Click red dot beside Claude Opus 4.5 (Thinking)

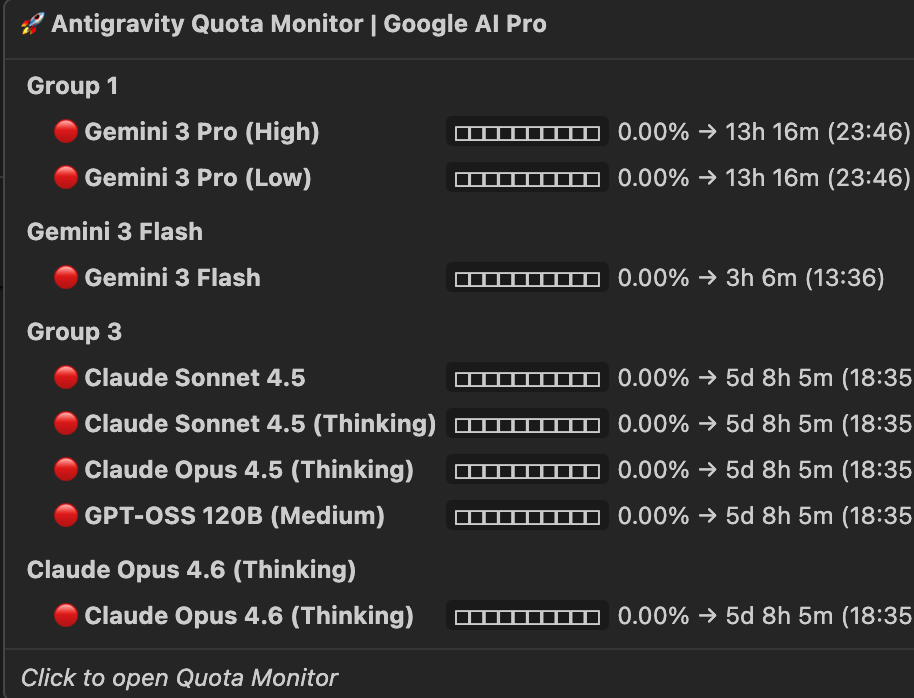click(x=66, y=470)
